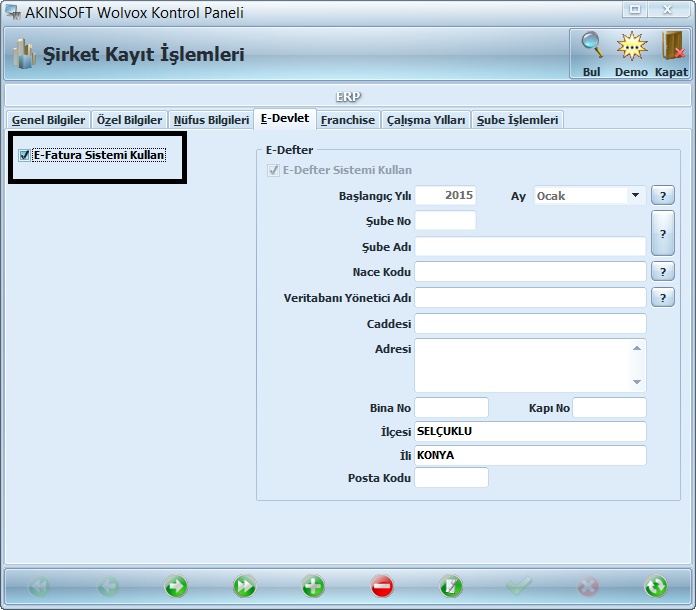Toggle E-Fatura Sistemi Kullan checkbox
This screenshot has height=610, width=696.
(x=24, y=155)
